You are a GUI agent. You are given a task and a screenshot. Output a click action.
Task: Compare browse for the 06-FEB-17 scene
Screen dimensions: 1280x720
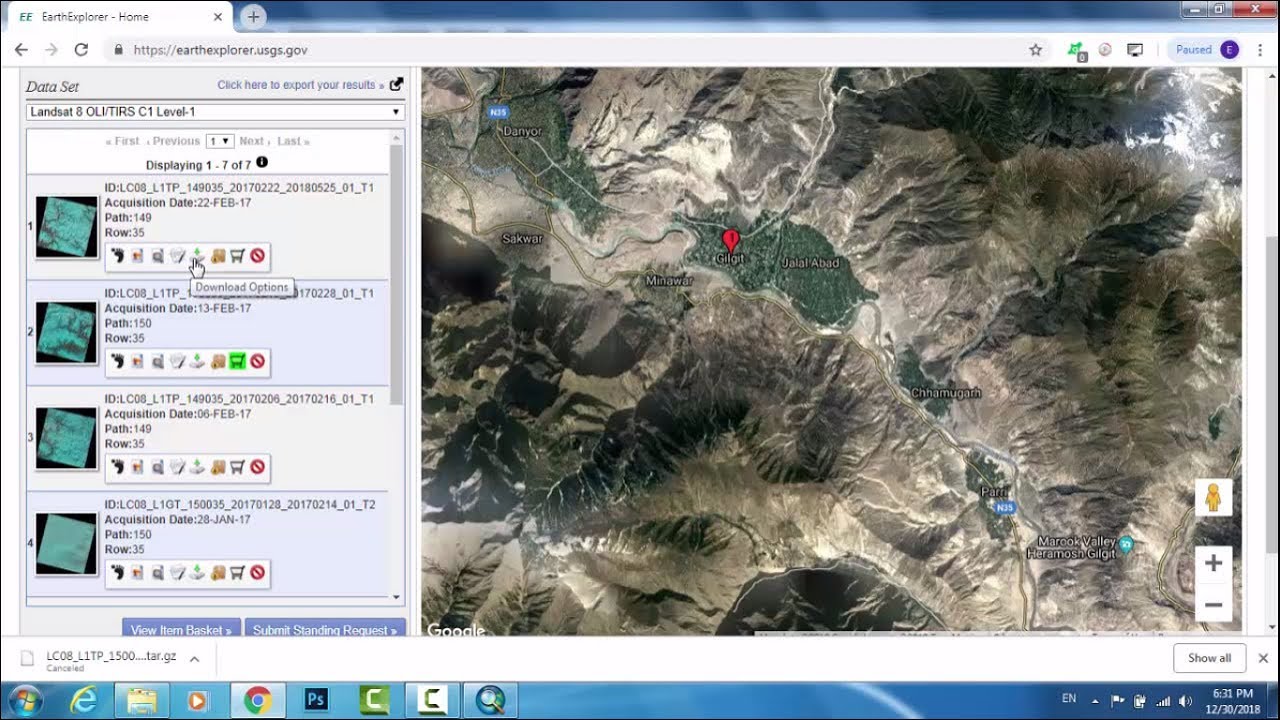[158, 467]
